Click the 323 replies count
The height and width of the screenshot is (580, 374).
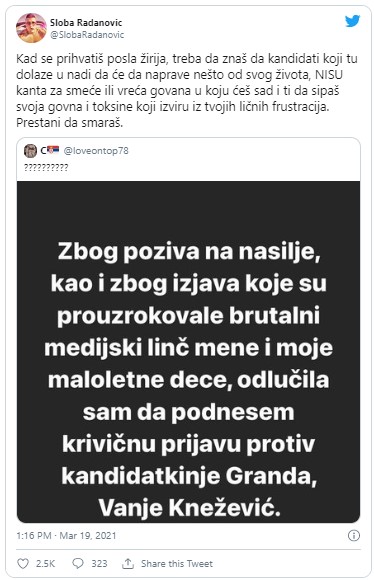tap(100, 564)
